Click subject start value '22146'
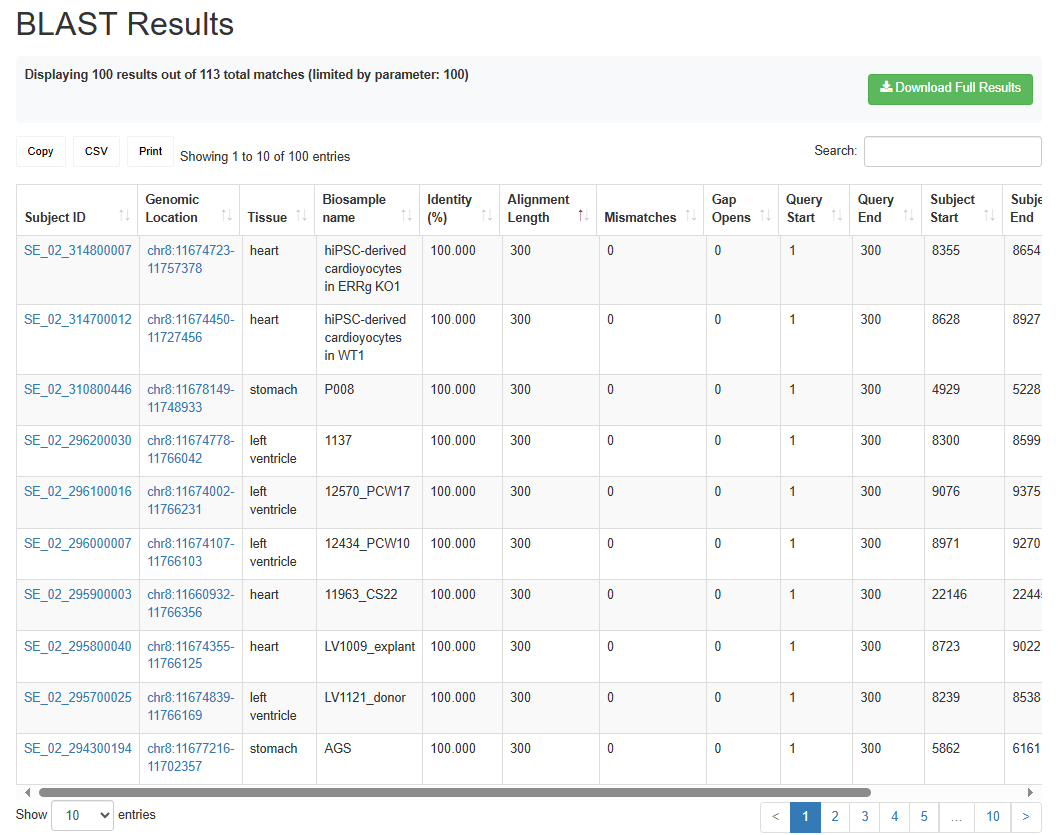 (949, 594)
